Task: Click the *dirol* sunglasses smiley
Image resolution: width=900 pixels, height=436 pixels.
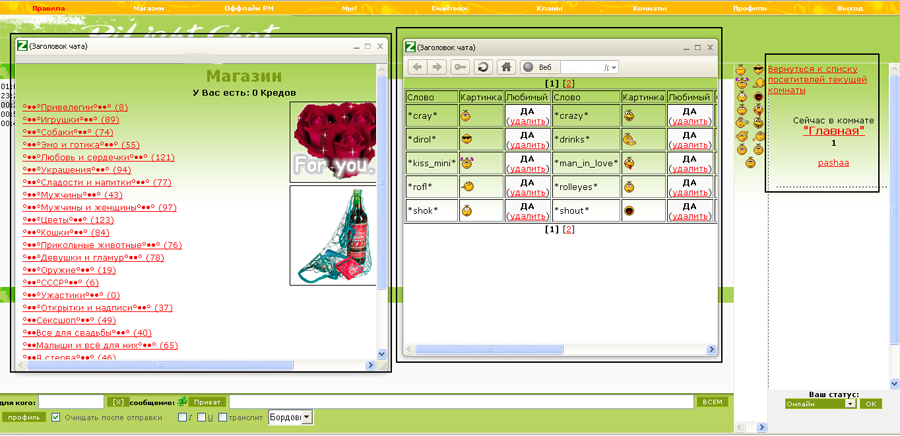Action: tap(466, 138)
